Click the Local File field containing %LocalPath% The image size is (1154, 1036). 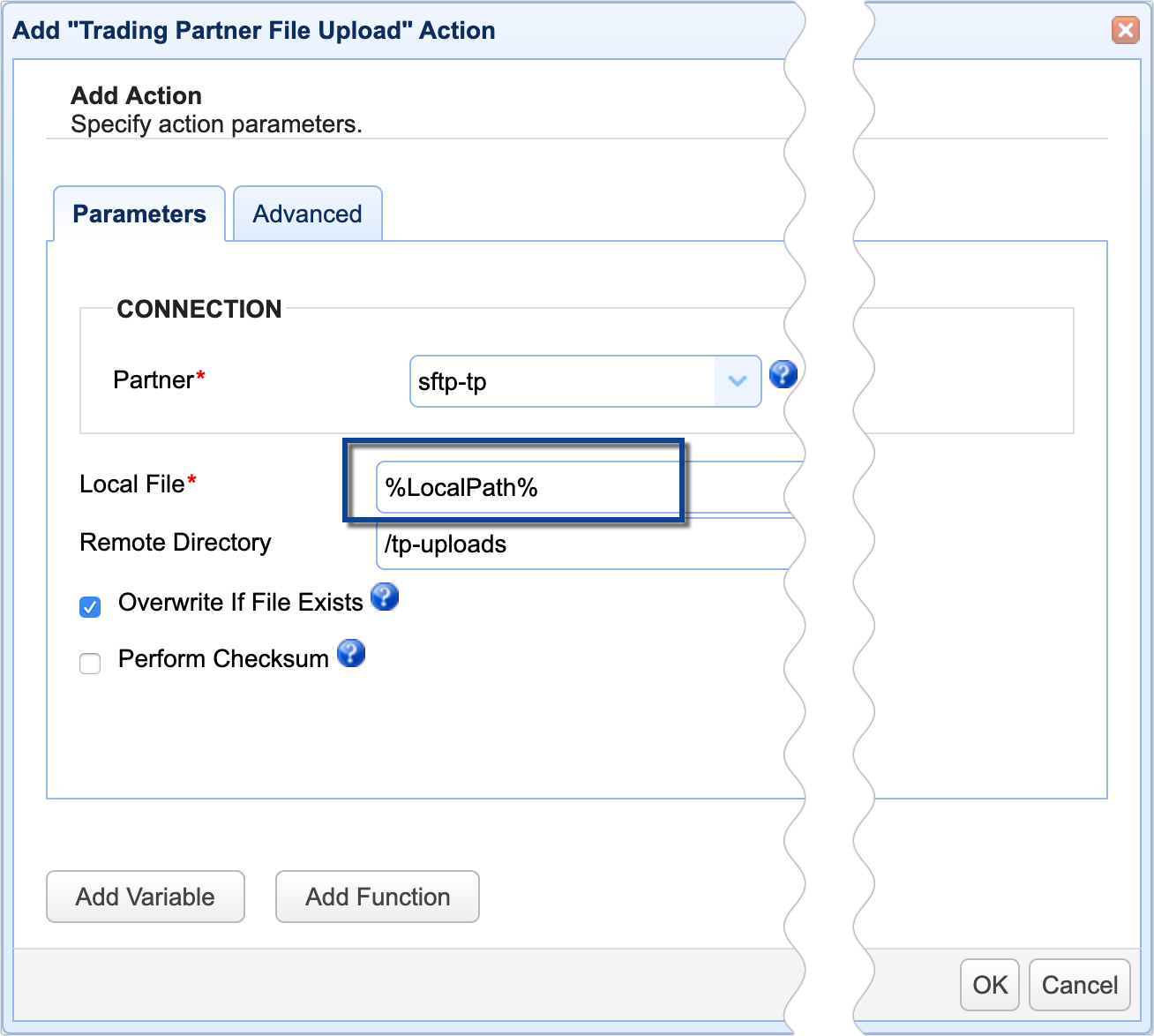pyautogui.click(x=528, y=486)
